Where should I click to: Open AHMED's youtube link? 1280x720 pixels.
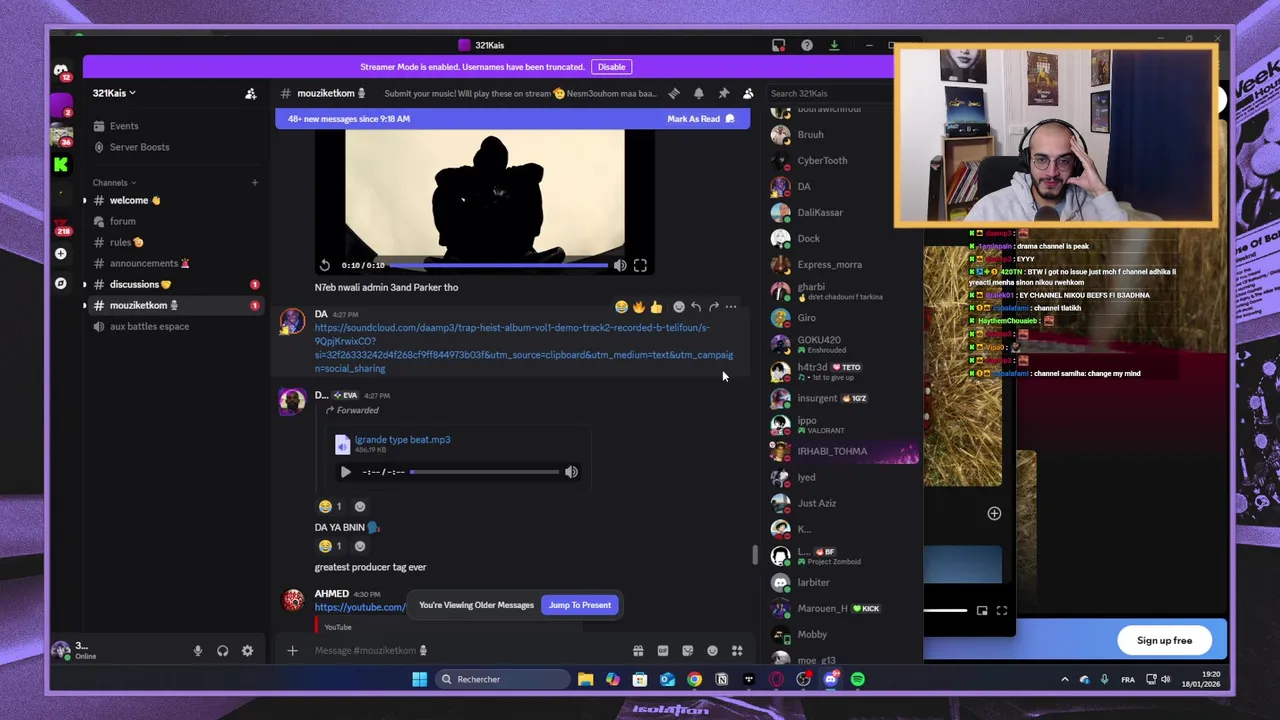360,607
